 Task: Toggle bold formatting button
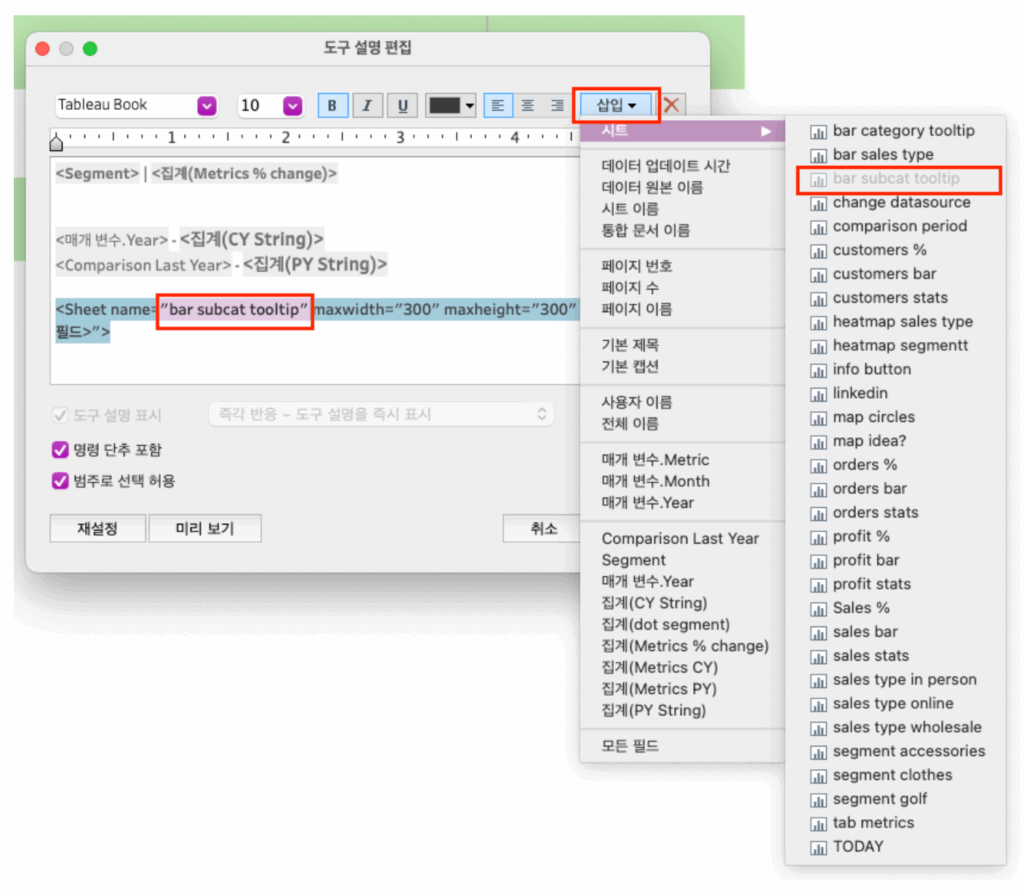(332, 106)
